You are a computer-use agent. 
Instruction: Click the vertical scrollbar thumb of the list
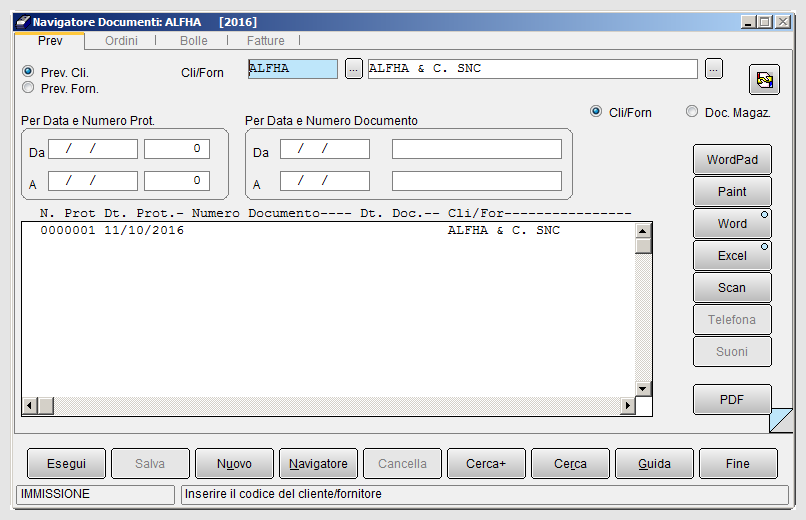643,246
